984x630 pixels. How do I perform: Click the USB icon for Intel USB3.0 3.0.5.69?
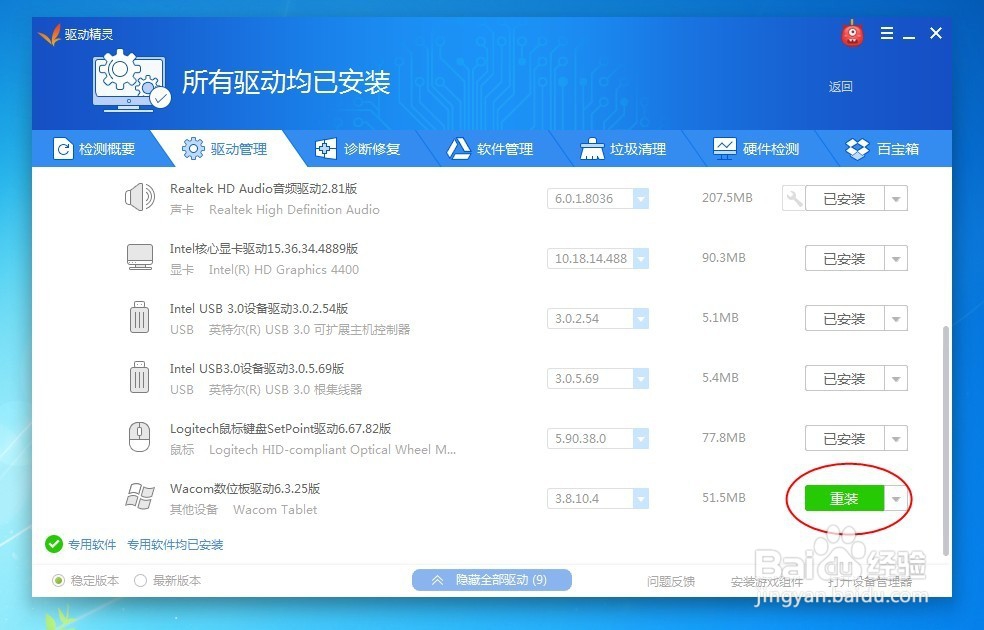139,377
